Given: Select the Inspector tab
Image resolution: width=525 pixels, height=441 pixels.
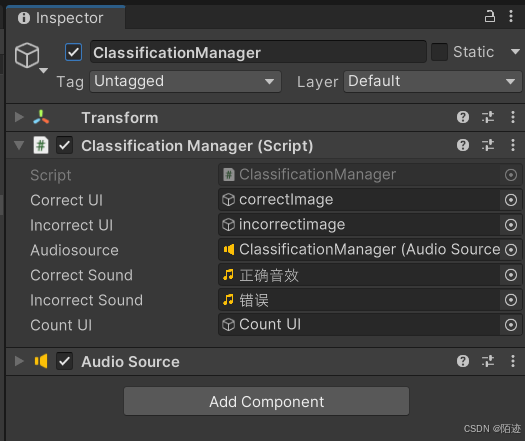Looking at the screenshot, I should coord(66,17).
